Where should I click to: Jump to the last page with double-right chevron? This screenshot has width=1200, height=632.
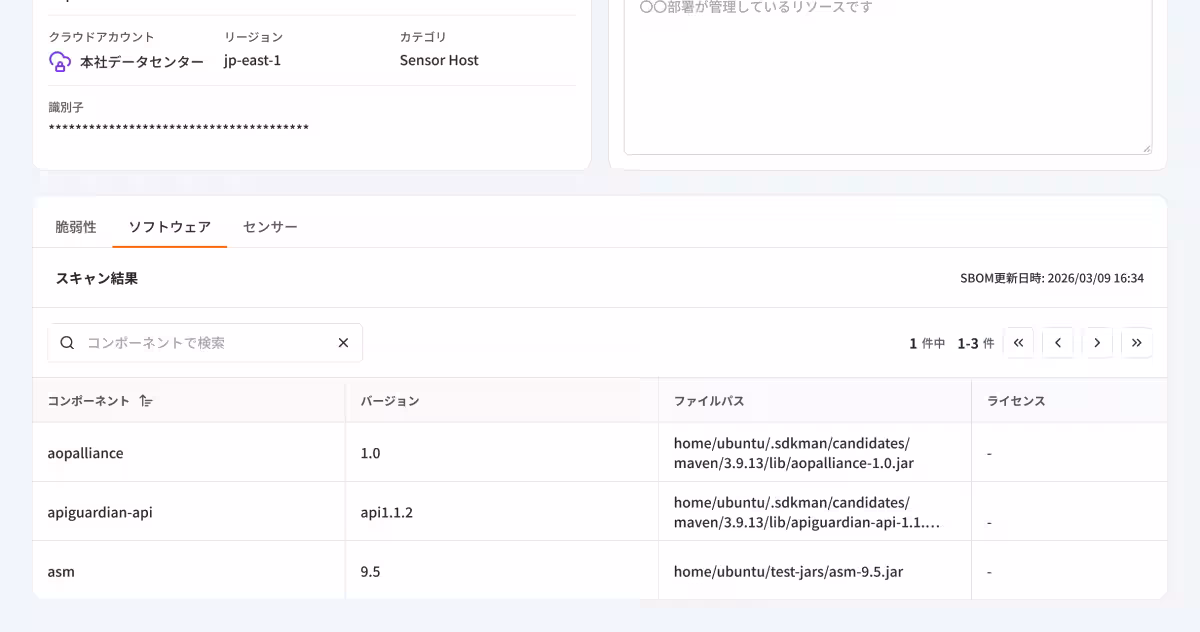(1137, 342)
